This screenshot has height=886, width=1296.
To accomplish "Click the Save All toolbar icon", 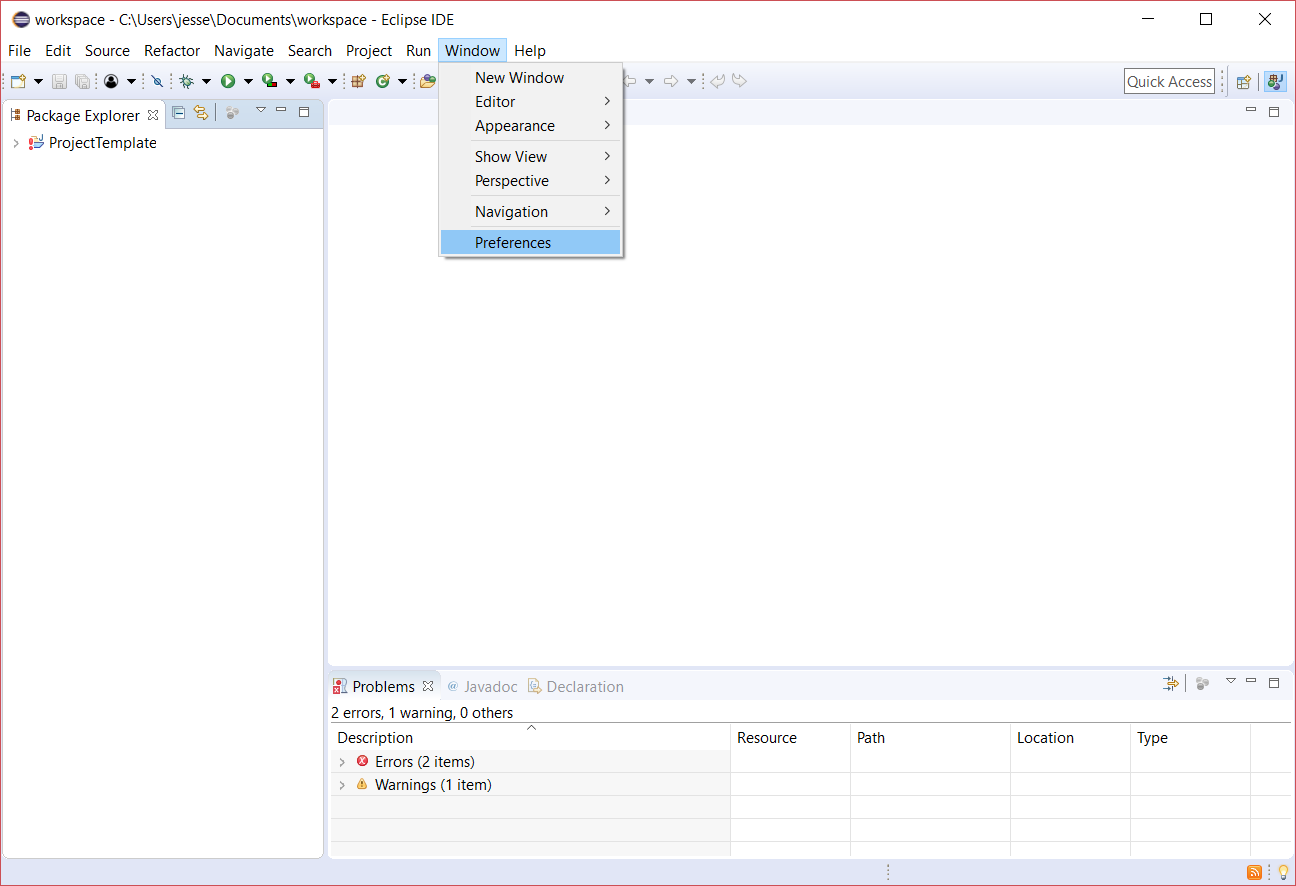I will pyautogui.click(x=81, y=80).
